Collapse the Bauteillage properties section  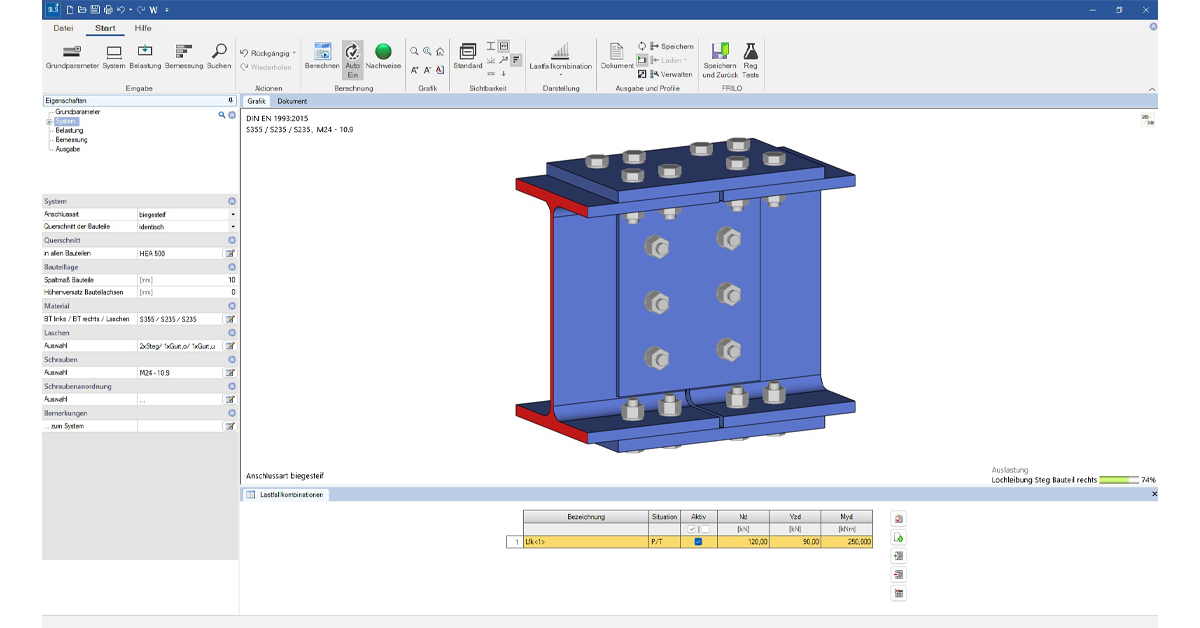click(232, 267)
